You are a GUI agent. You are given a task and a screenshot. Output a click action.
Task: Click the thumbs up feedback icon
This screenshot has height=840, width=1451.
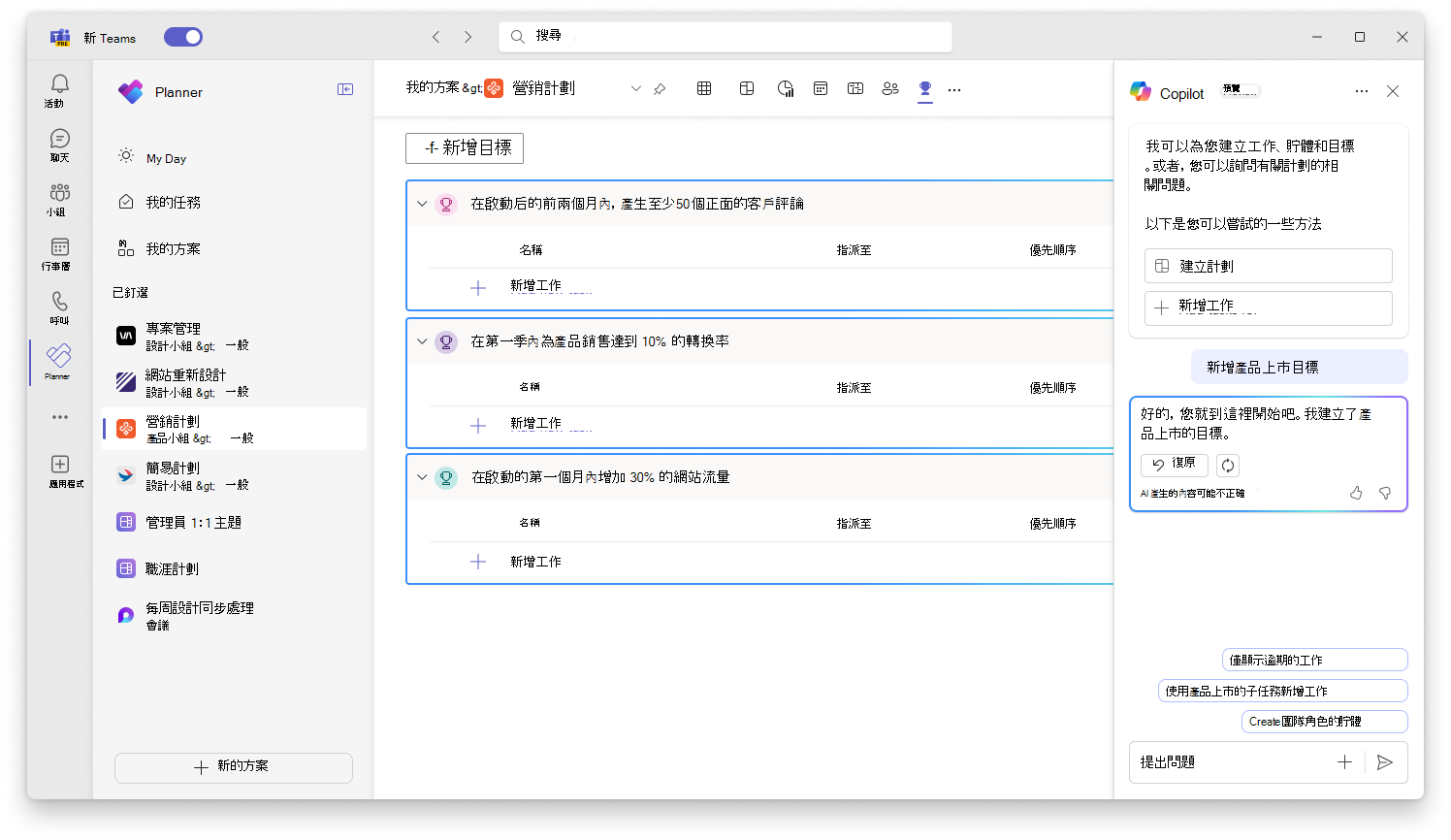click(1356, 493)
